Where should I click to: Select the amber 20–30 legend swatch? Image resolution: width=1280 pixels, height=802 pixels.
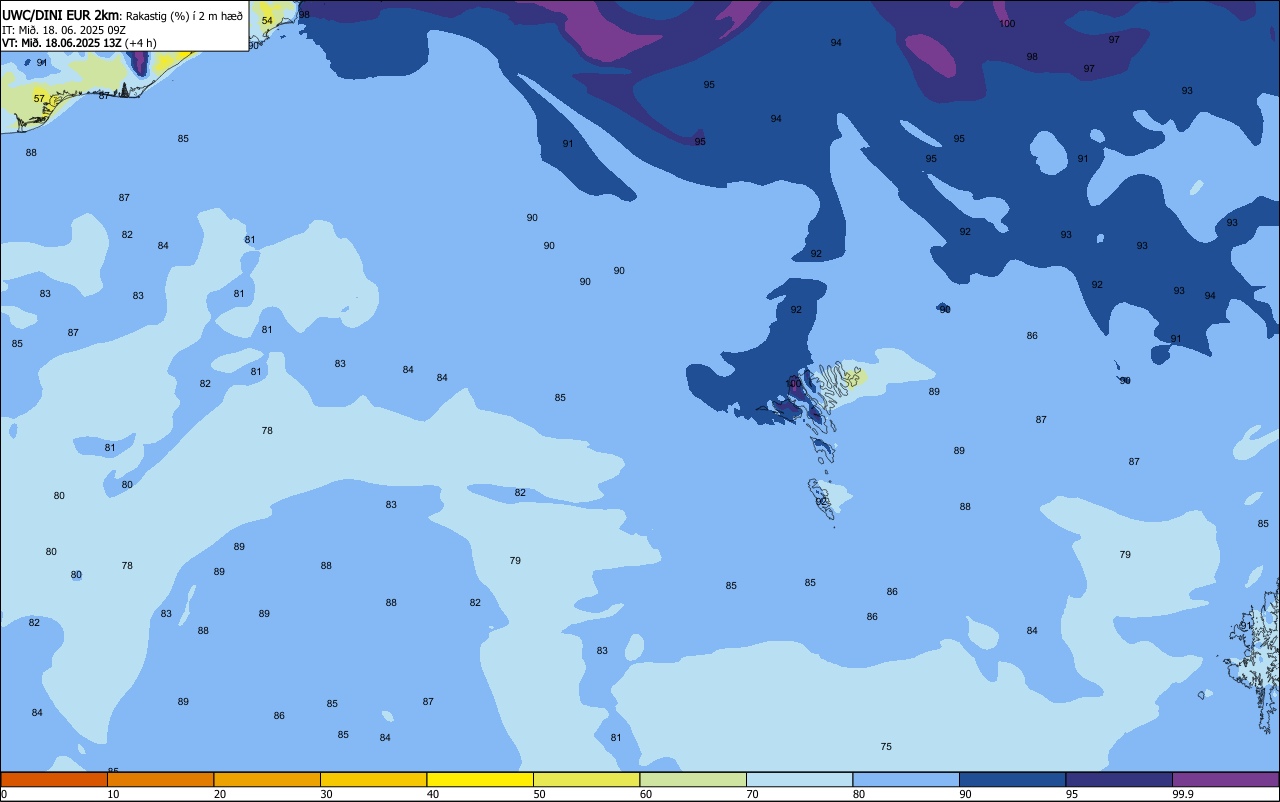point(267,779)
